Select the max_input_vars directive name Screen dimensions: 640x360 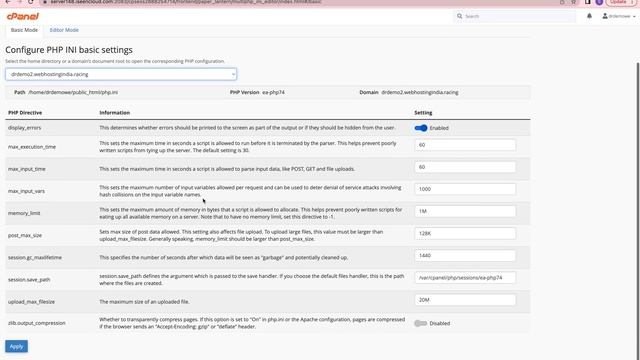[x=27, y=191]
